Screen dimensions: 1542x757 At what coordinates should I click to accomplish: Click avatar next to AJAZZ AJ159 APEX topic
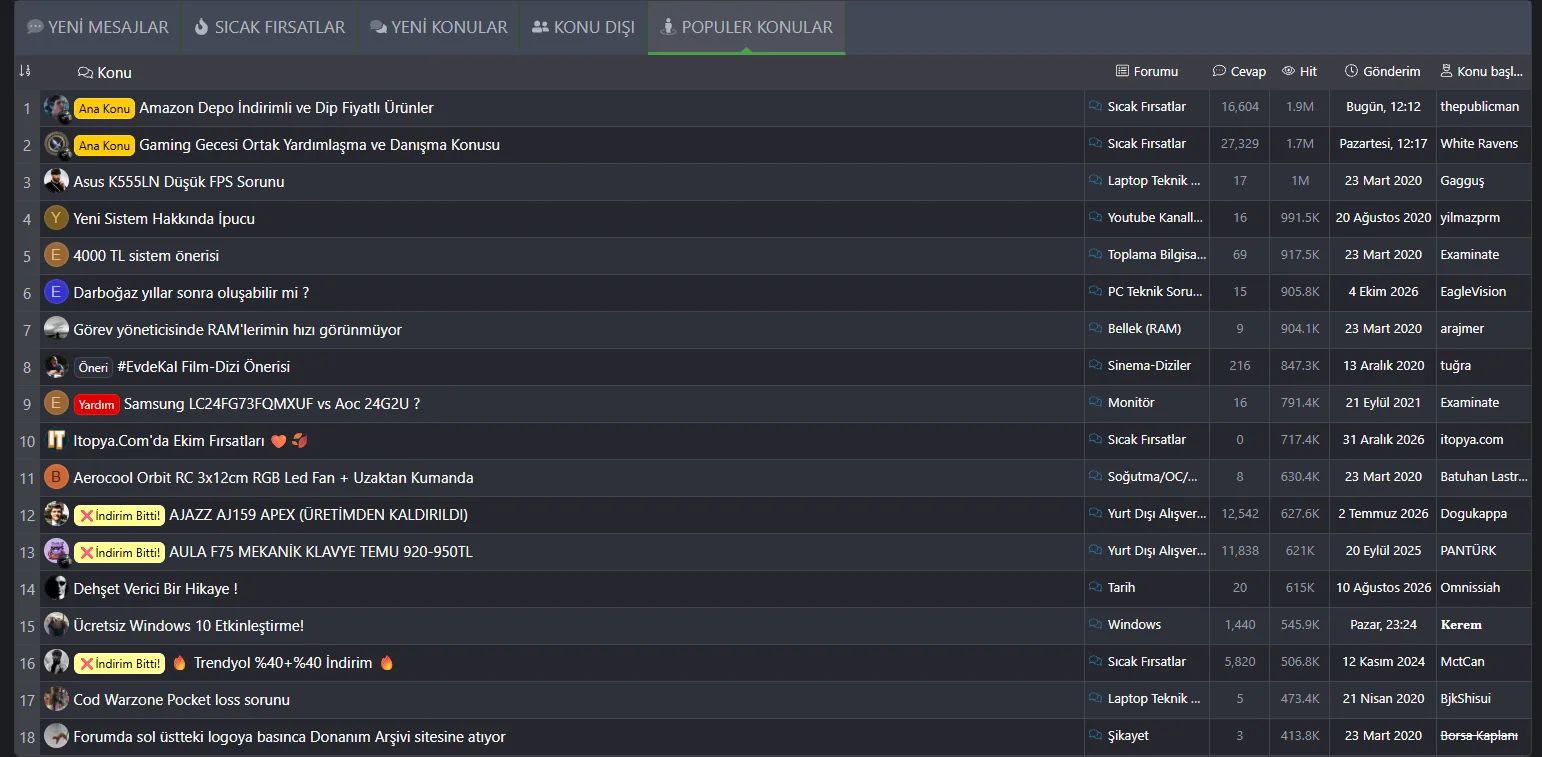click(57, 515)
